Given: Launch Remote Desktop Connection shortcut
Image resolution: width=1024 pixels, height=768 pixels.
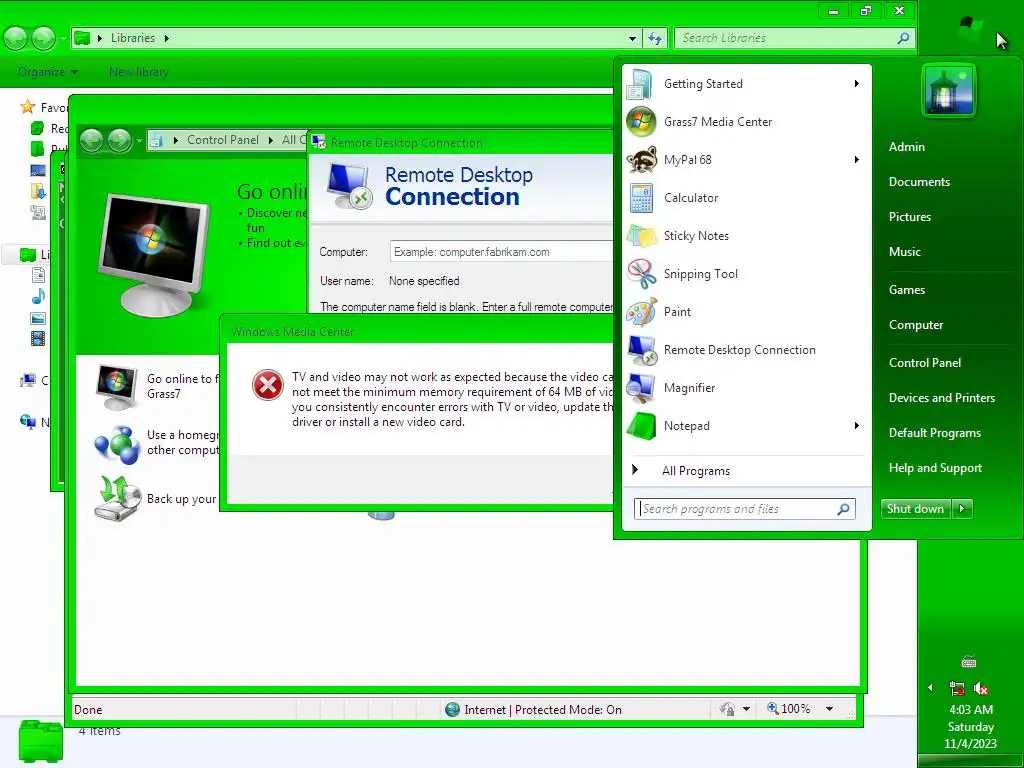Looking at the screenshot, I should pyautogui.click(x=746, y=350).
